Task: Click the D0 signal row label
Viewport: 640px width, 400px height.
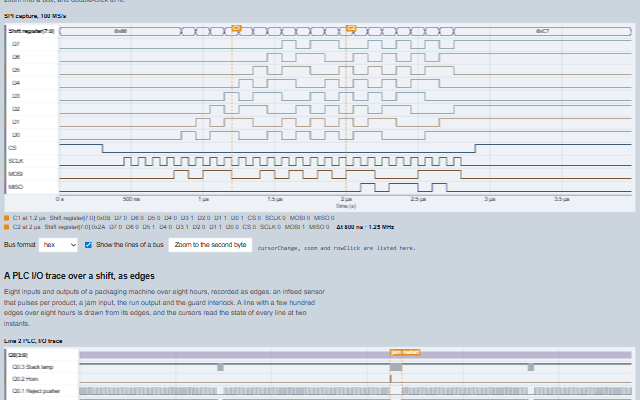Action: pos(16,135)
